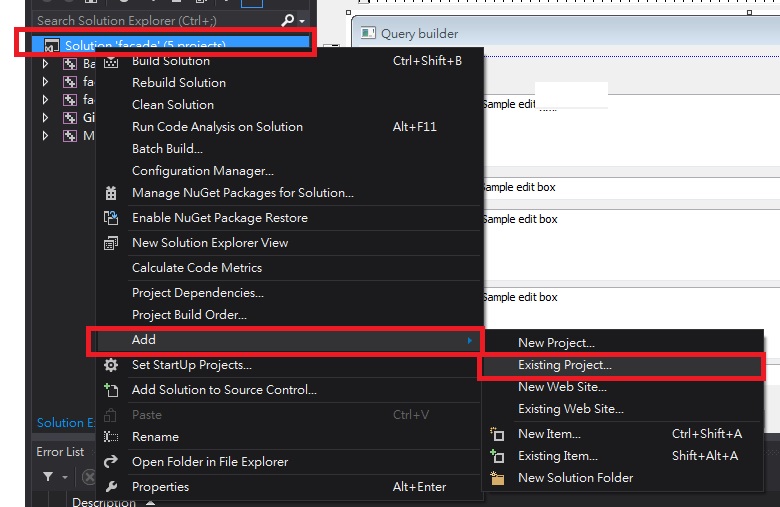This screenshot has height=507, width=780.
Task: Select Calculate Code Metrics
Action: click(290, 268)
